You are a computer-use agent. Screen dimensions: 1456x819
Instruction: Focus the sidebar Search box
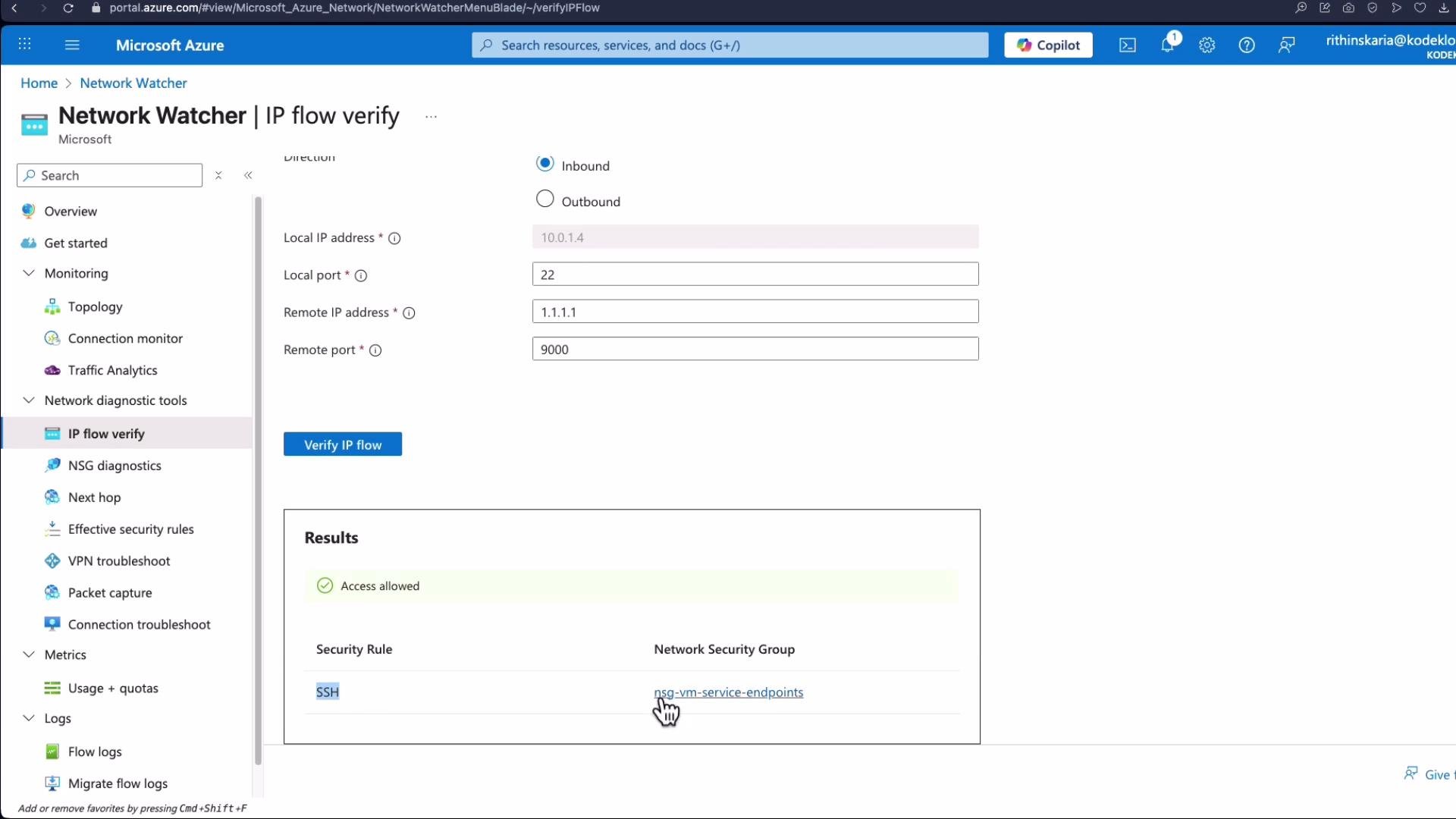click(109, 175)
